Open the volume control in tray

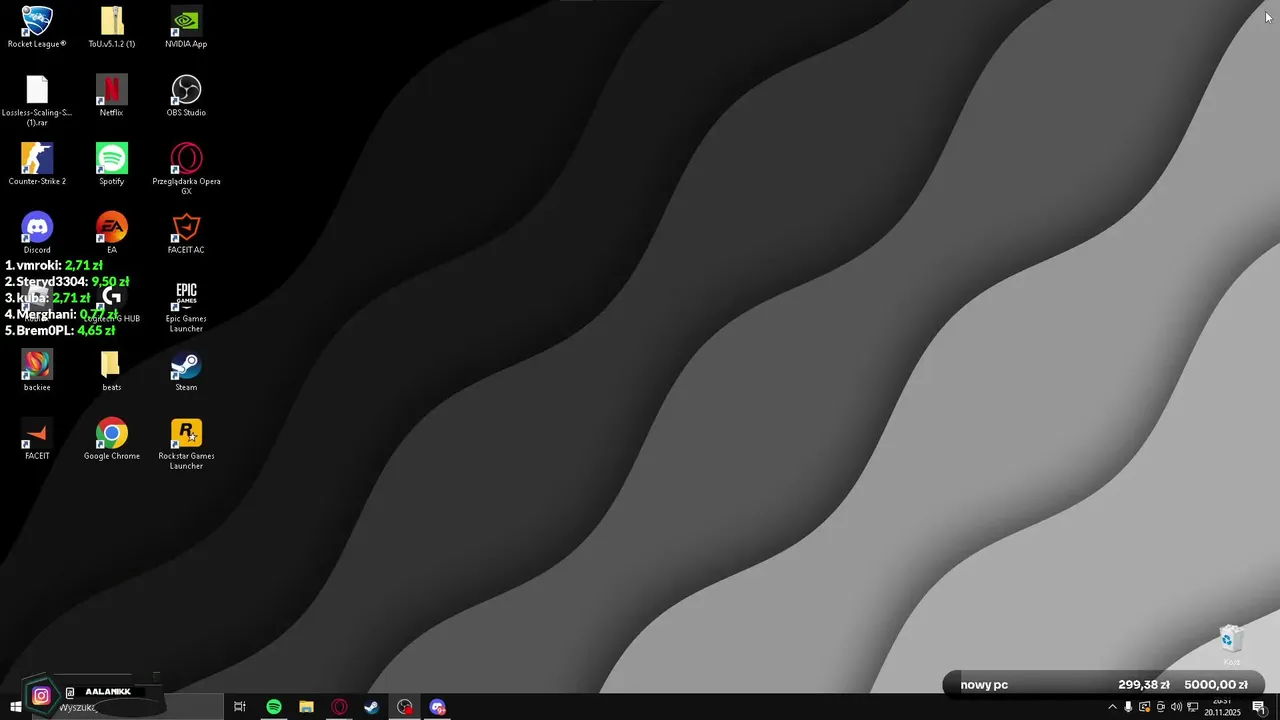click(1176, 707)
